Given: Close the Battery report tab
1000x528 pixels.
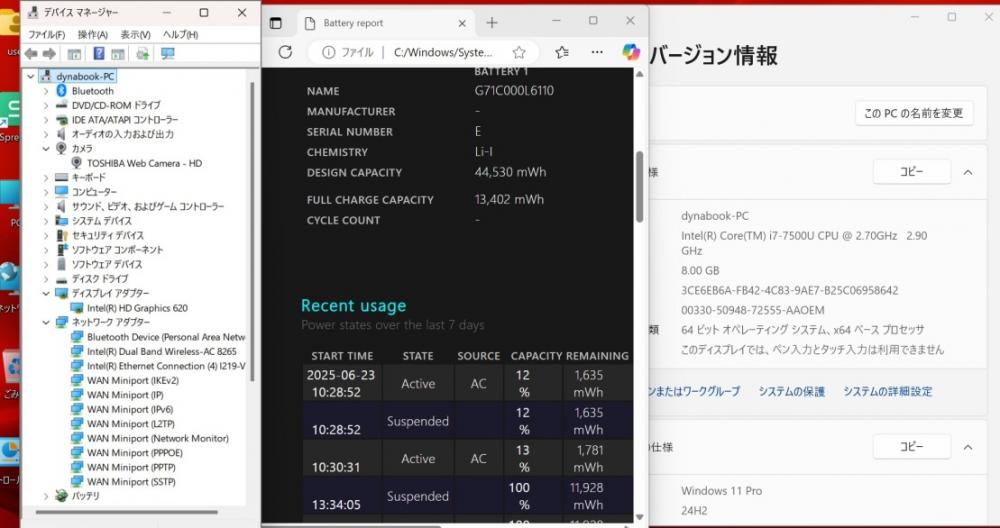Looking at the screenshot, I should point(462,23).
